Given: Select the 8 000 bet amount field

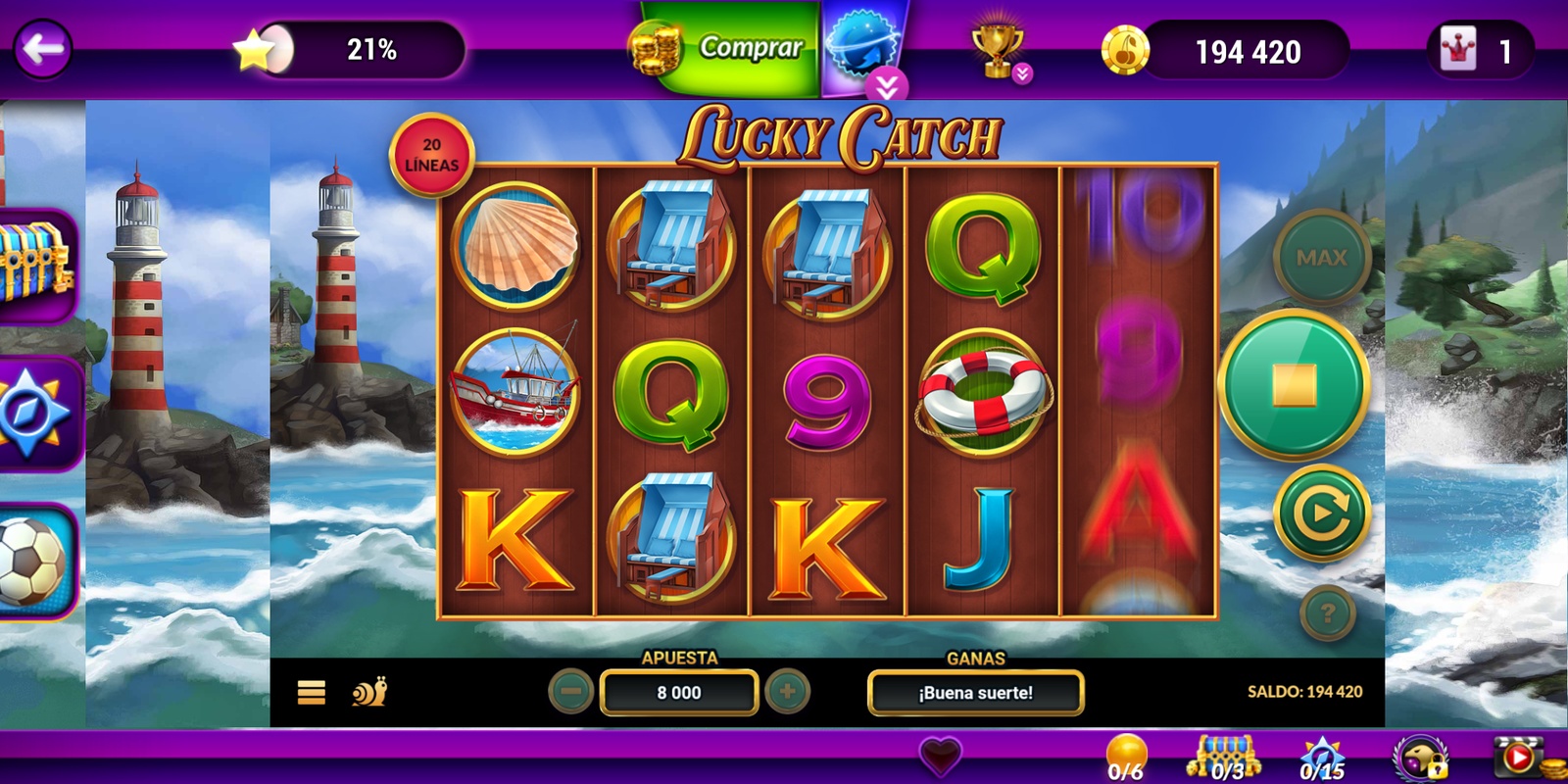Looking at the screenshot, I should [x=679, y=693].
